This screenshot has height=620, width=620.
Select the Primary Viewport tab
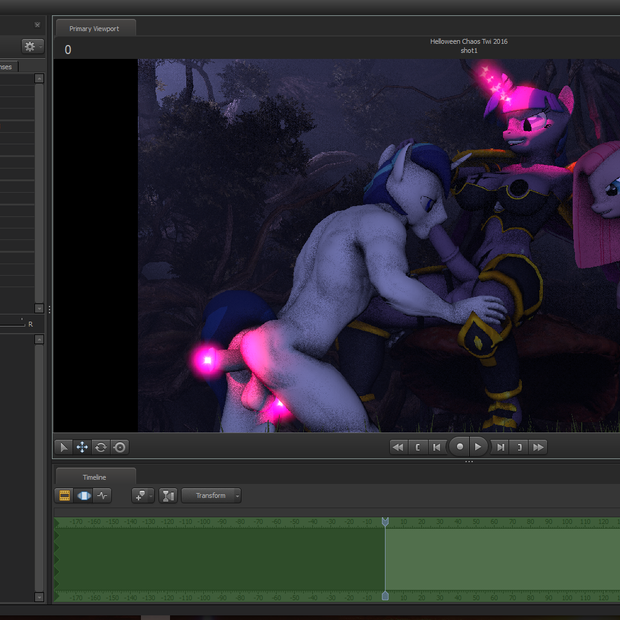coord(94,29)
